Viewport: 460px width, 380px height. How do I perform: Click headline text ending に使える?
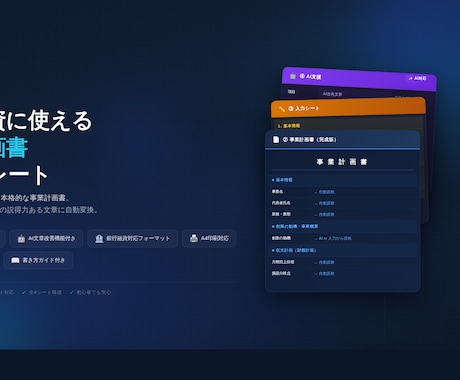46,120
